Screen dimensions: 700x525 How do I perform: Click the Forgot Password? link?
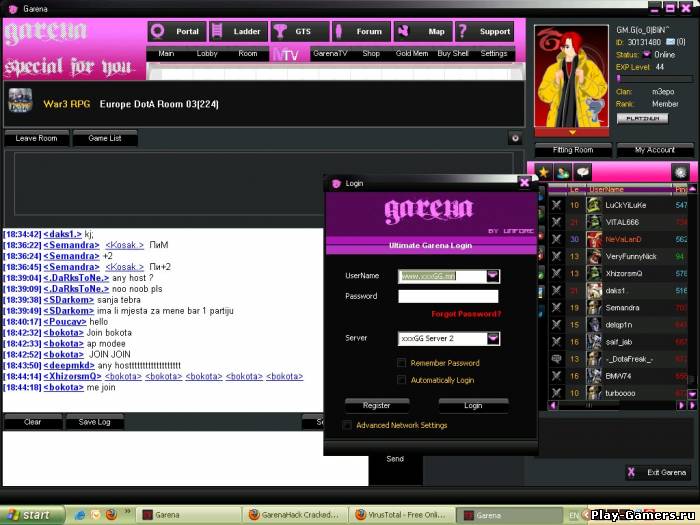[x=466, y=314]
